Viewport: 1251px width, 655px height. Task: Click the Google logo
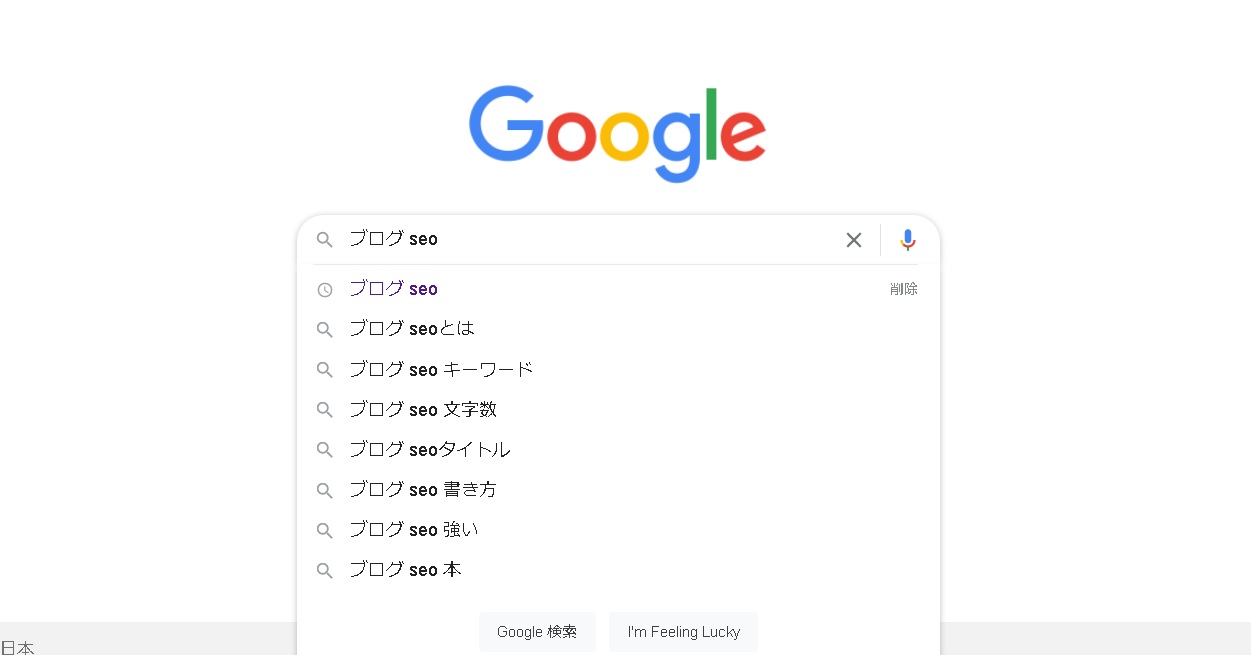617,134
